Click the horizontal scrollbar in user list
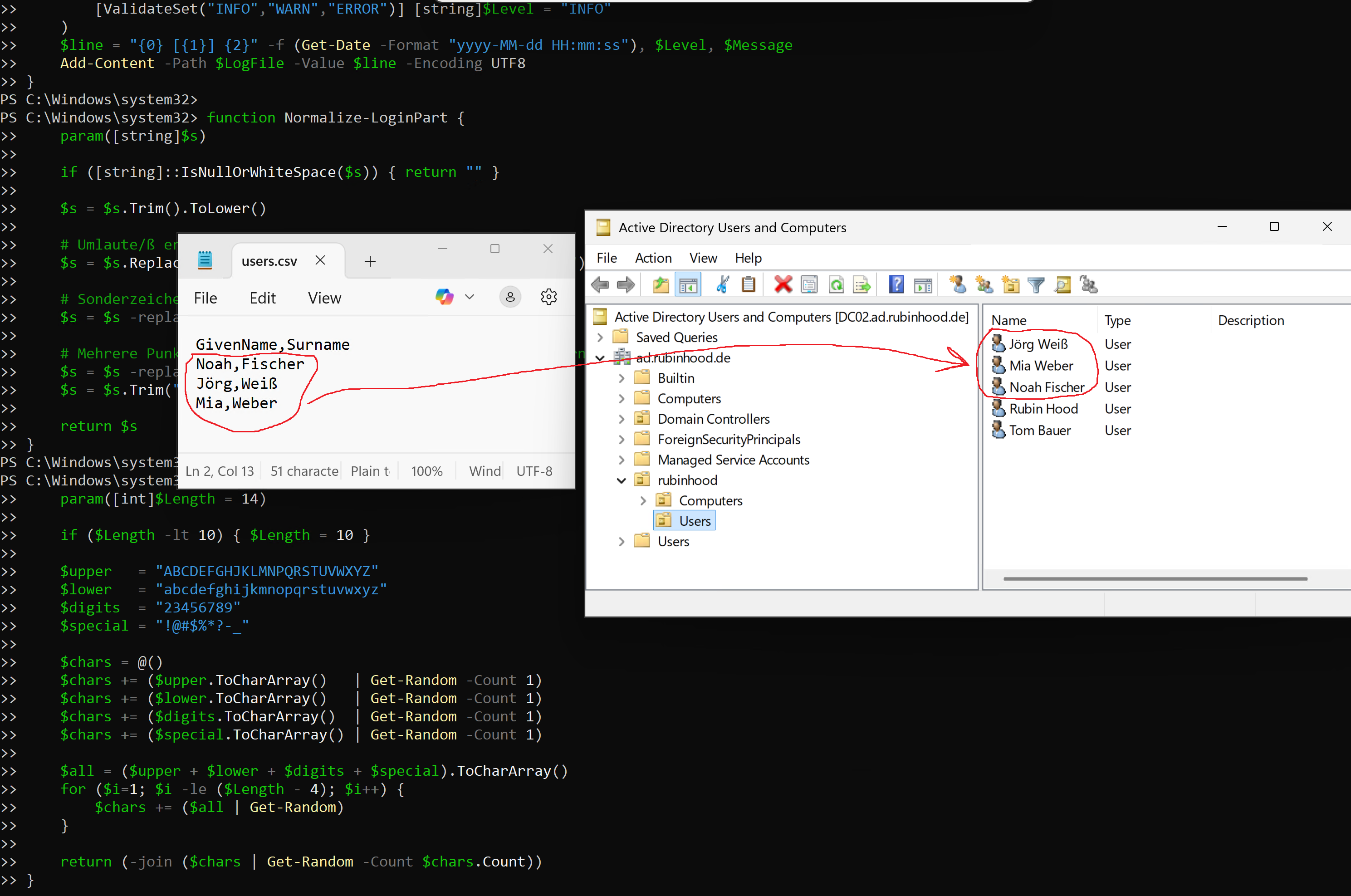Screen dimensions: 1351x896 tap(1155, 579)
